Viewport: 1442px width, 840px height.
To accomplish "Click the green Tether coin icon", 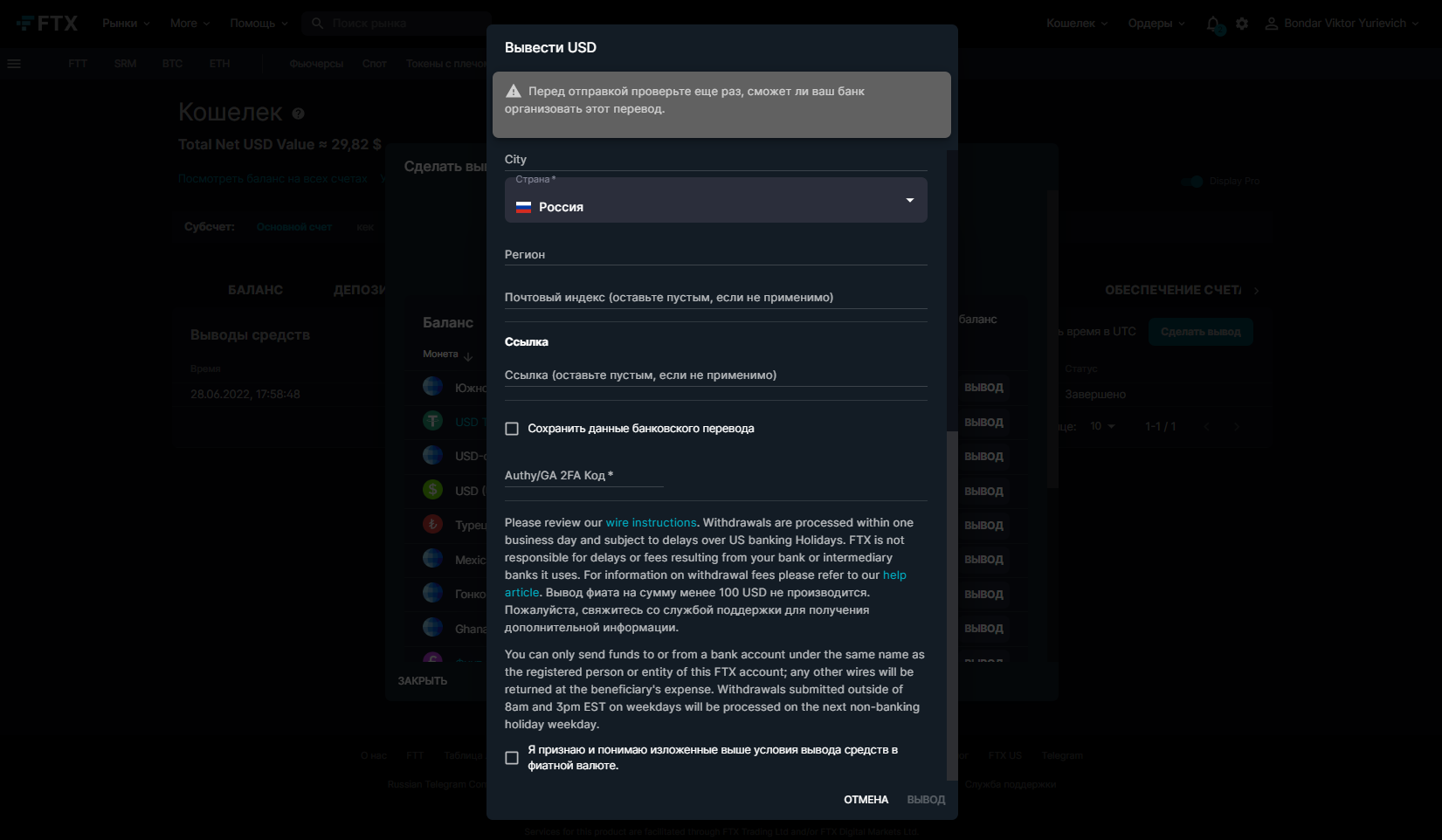I will [x=432, y=421].
